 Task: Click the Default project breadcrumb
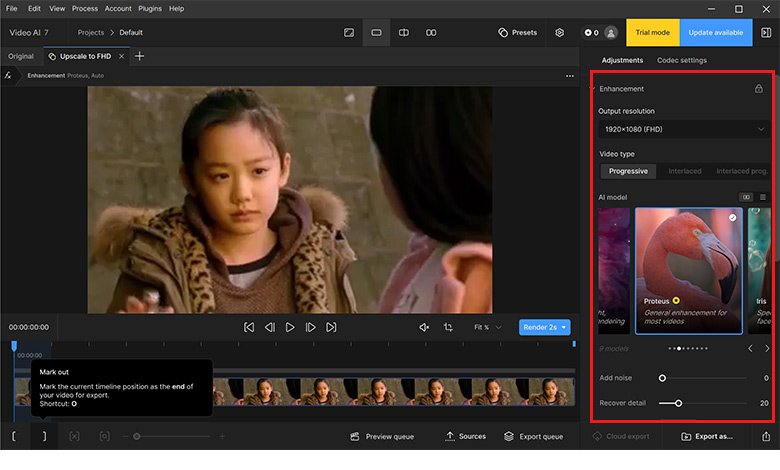[x=131, y=32]
